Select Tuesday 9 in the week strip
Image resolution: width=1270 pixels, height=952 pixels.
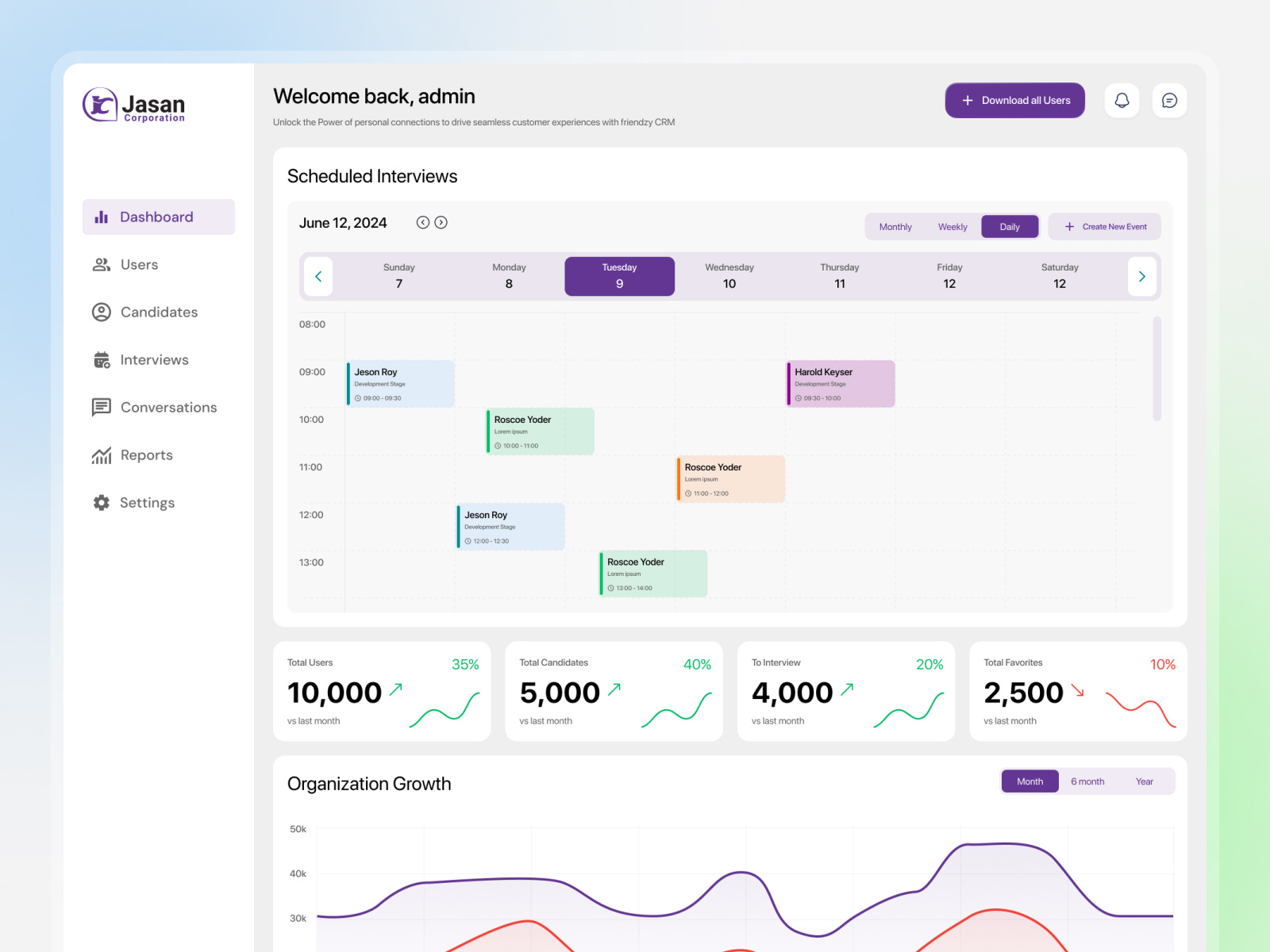click(x=620, y=277)
